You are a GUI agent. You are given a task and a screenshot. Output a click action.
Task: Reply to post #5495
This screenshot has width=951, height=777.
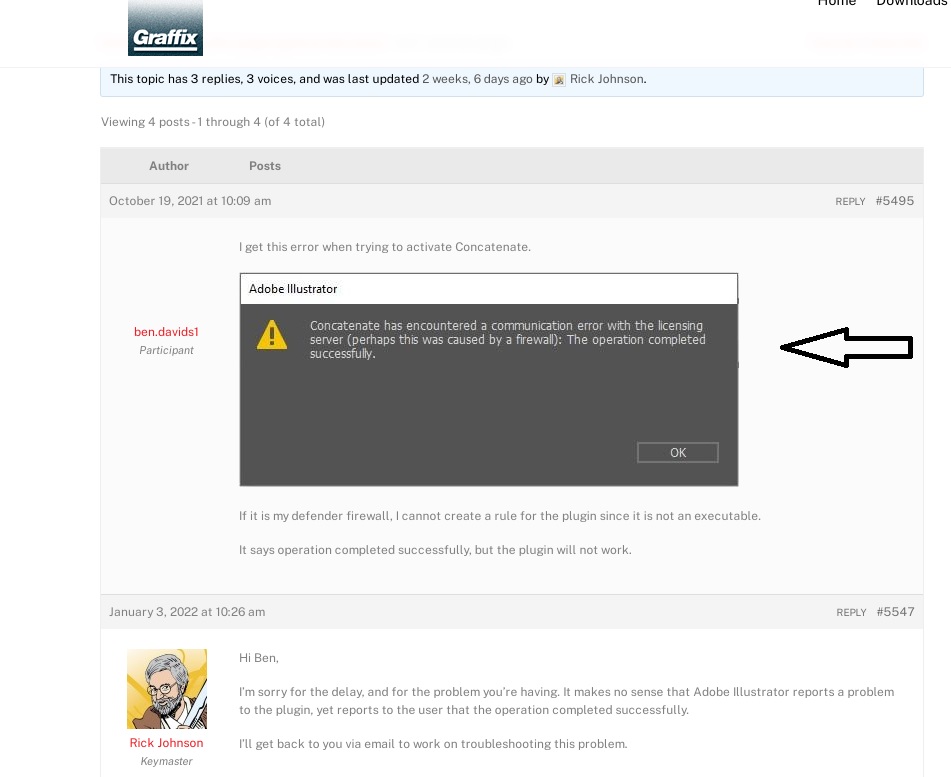(x=850, y=201)
